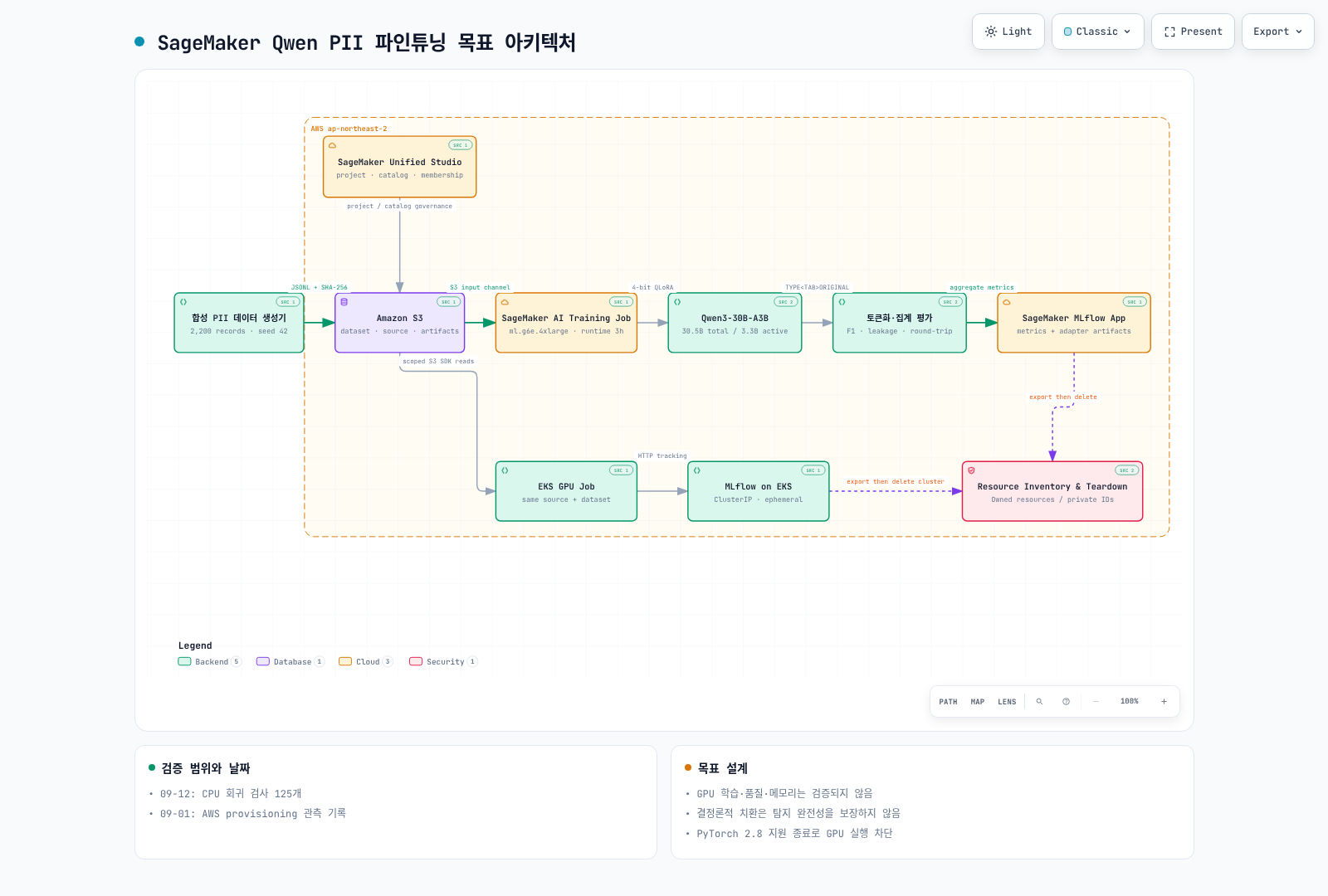Image resolution: width=1328 pixels, height=896 pixels.
Task: Click SRC badge on EKS GPU Job node
Action: (x=621, y=470)
